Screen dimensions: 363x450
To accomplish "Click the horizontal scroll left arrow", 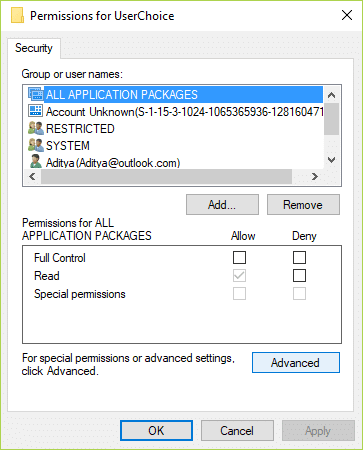I will click(32, 176).
